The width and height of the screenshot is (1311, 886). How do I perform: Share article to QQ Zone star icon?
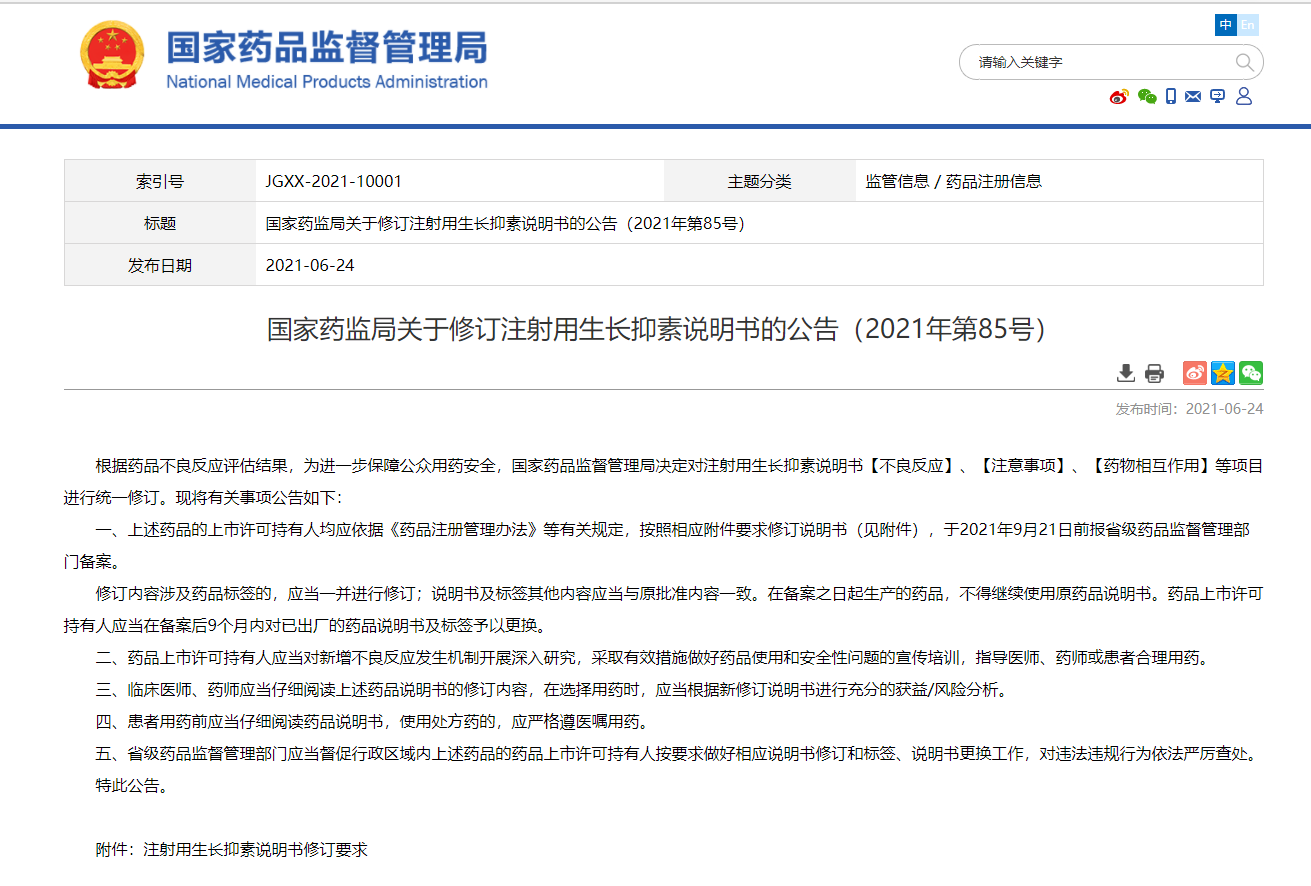1223,373
